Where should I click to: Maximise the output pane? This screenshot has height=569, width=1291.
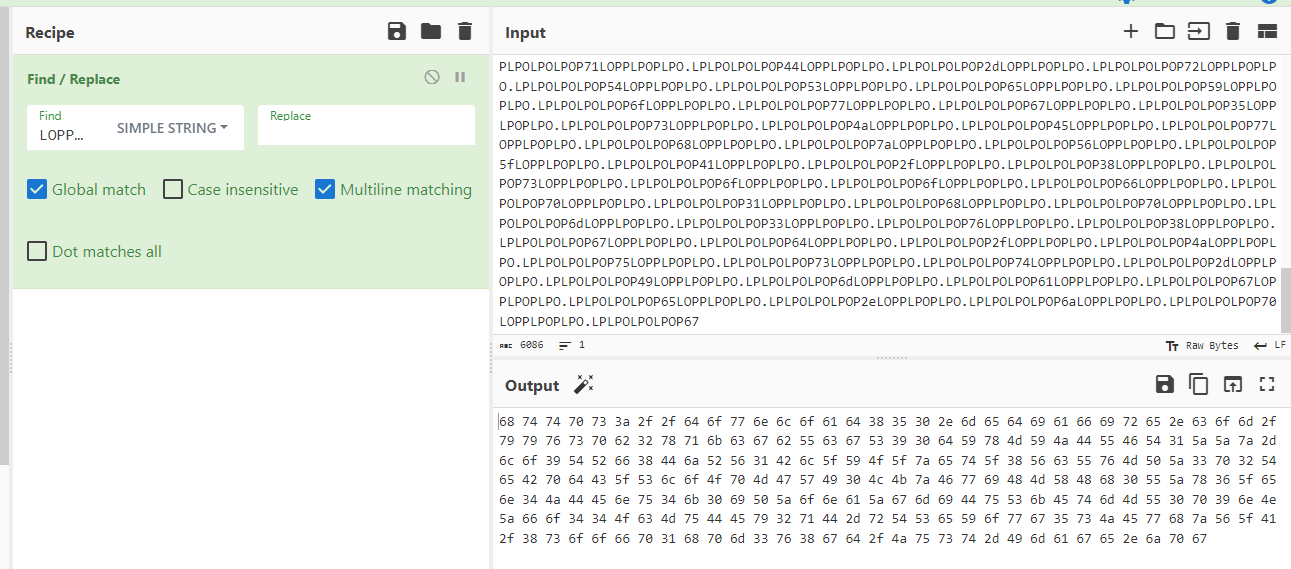[x=1267, y=384]
